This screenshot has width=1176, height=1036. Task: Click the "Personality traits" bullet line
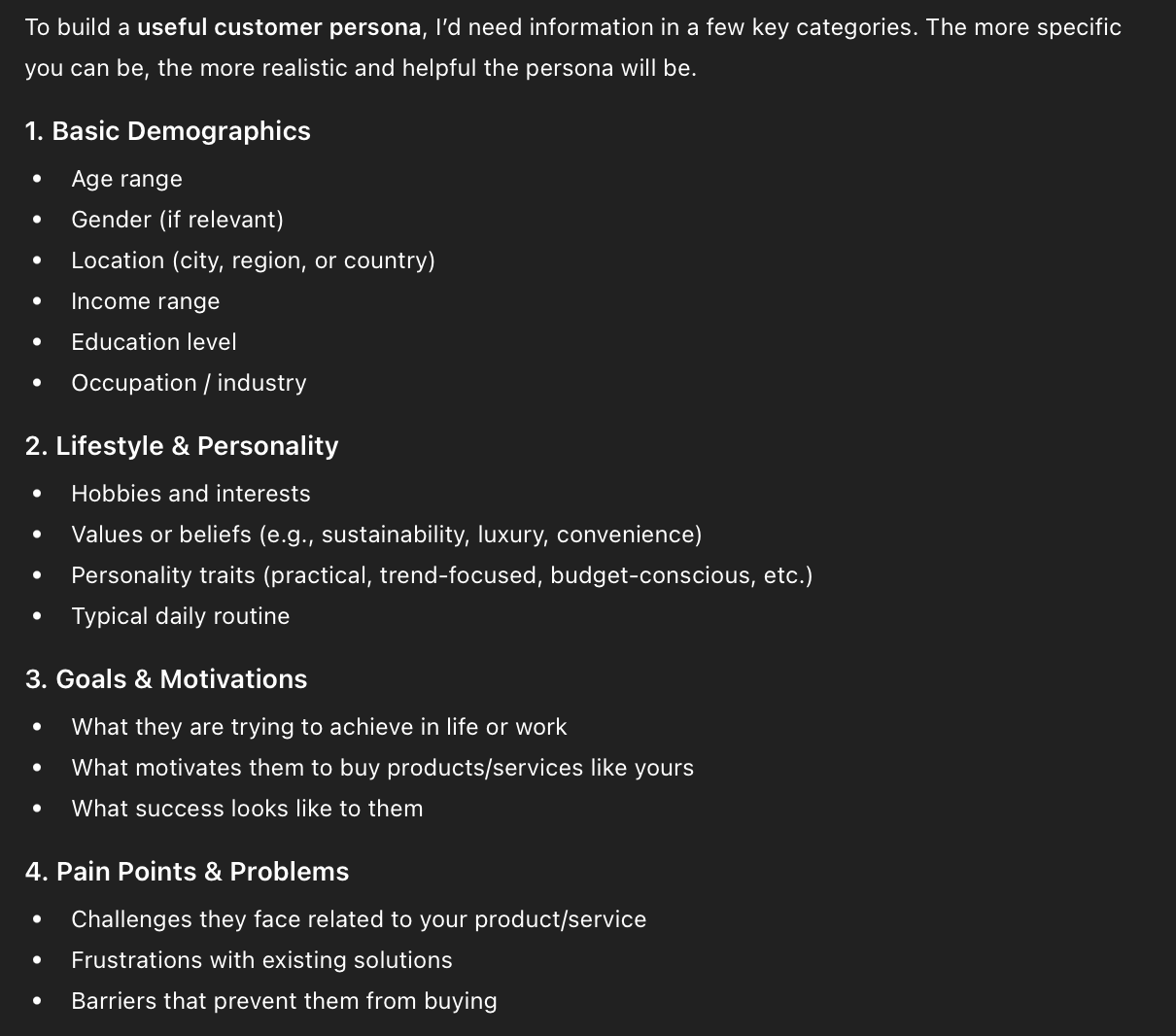click(x=441, y=575)
